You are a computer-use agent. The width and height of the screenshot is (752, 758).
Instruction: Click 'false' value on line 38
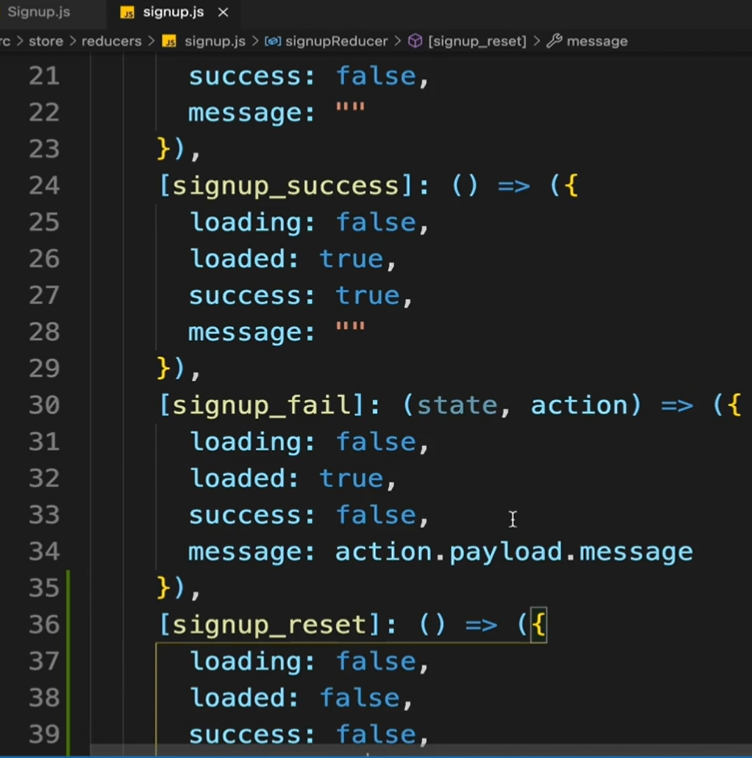point(360,698)
